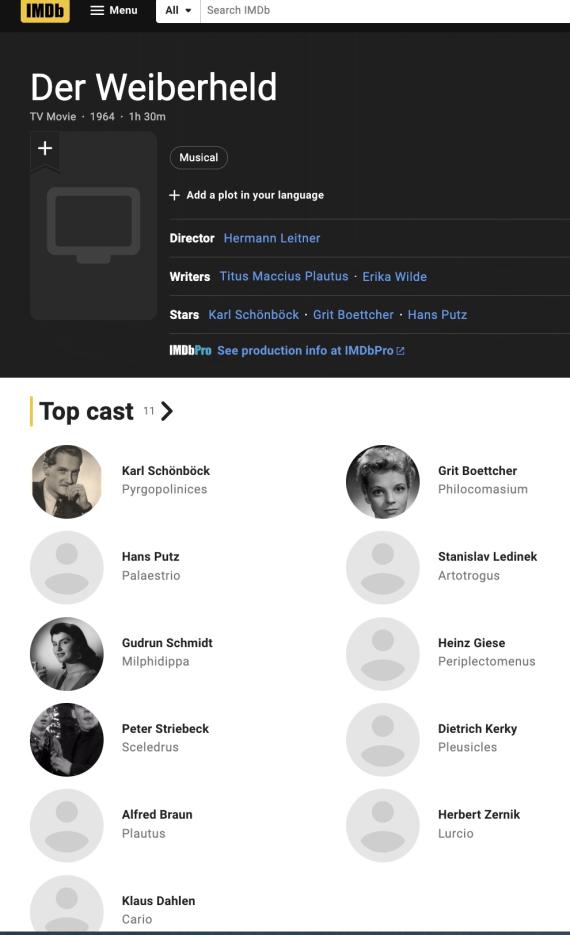570x935 pixels.
Task: Open the hamburger Menu
Action: (114, 10)
